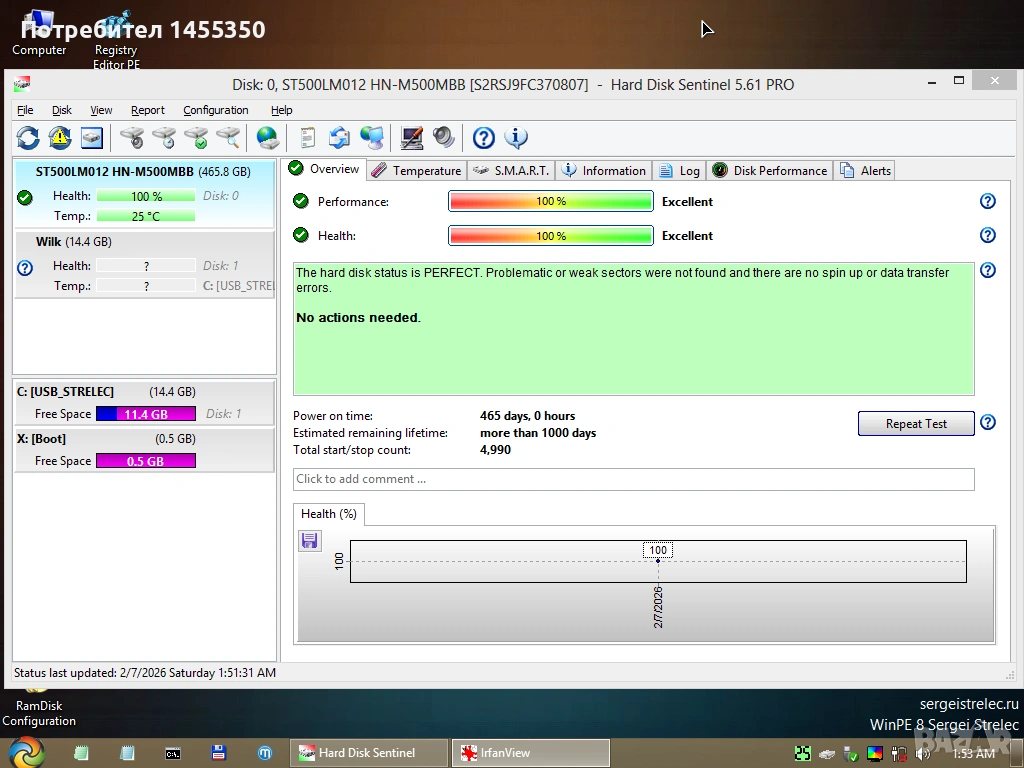1024x768 pixels.
Task: Open the disk surface test magnifier icon
Action: 228,138
